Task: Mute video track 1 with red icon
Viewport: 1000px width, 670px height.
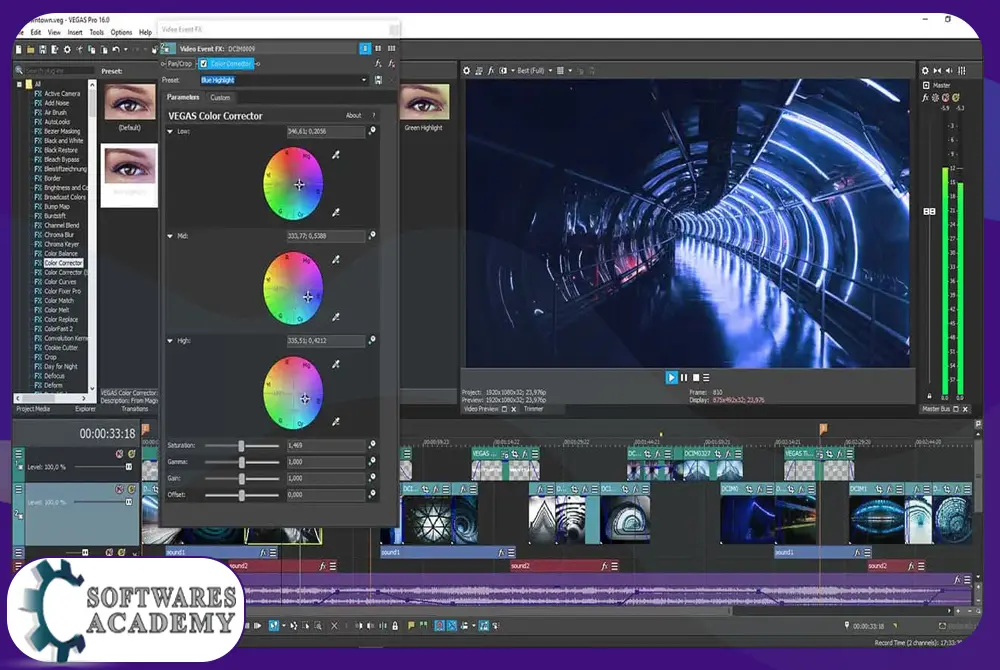Action: click(x=119, y=454)
